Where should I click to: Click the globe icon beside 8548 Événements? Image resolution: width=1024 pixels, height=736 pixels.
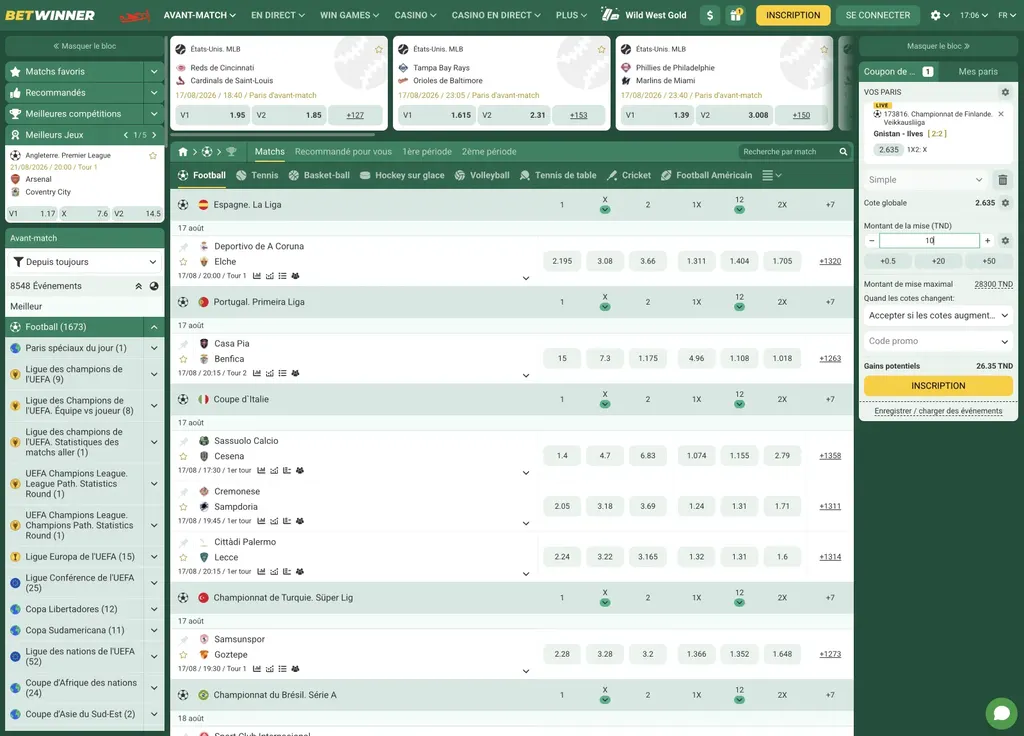[x=154, y=286]
